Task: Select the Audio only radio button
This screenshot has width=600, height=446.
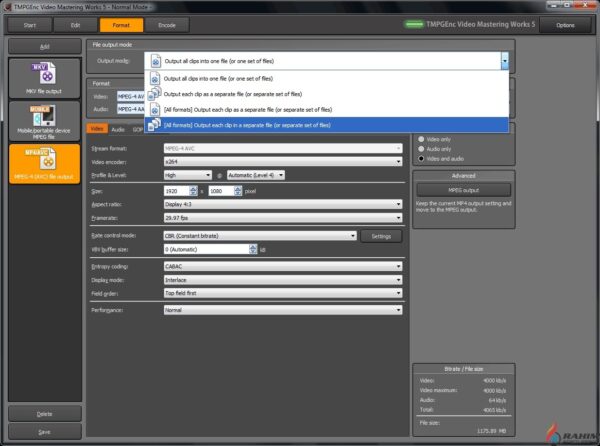Action: (x=421, y=149)
